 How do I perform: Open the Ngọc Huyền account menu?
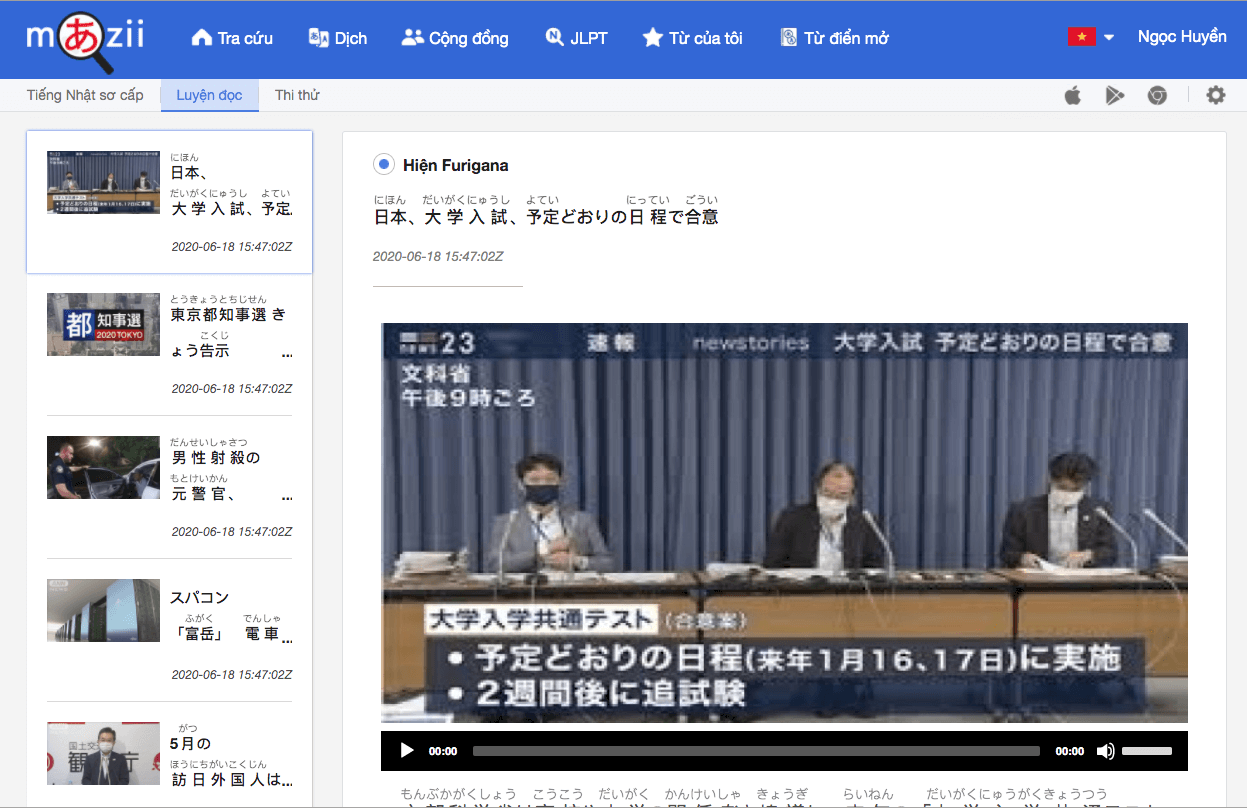(x=1181, y=37)
